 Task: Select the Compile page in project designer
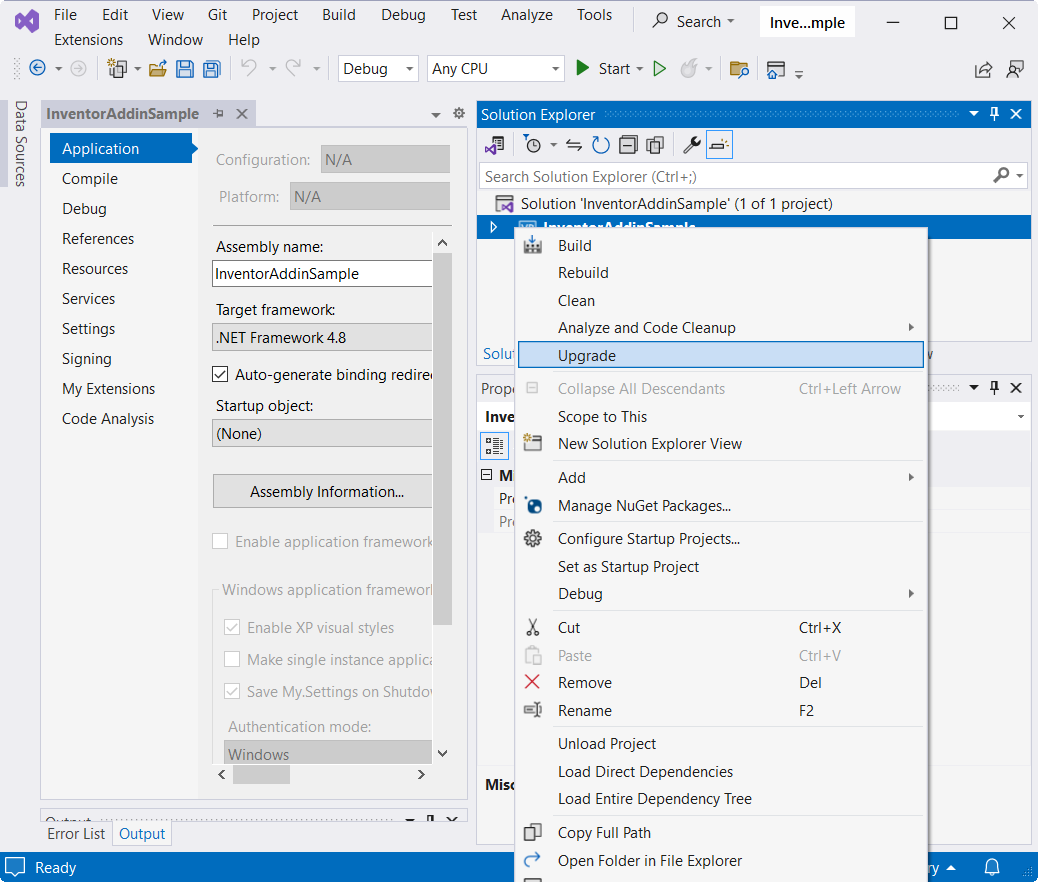point(90,179)
